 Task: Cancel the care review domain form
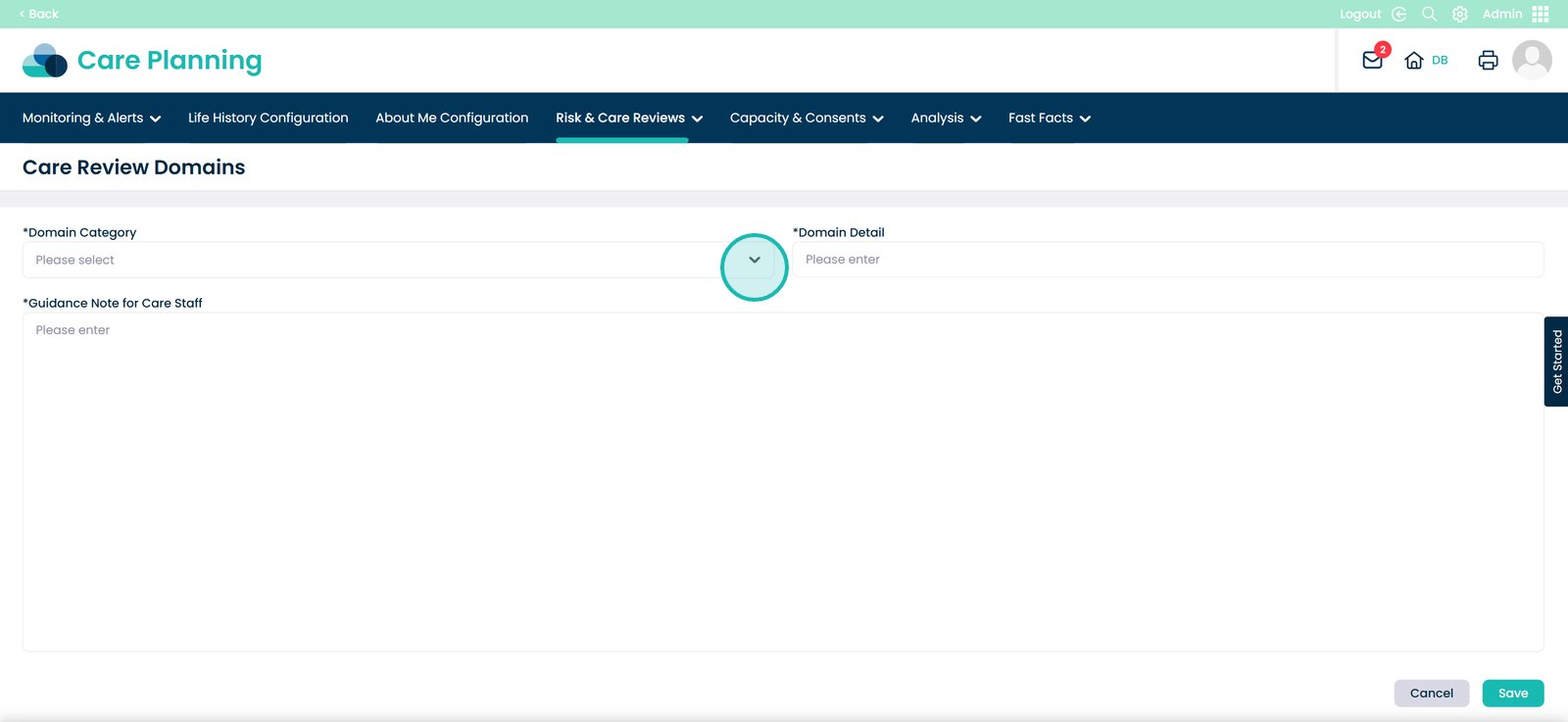click(1431, 693)
